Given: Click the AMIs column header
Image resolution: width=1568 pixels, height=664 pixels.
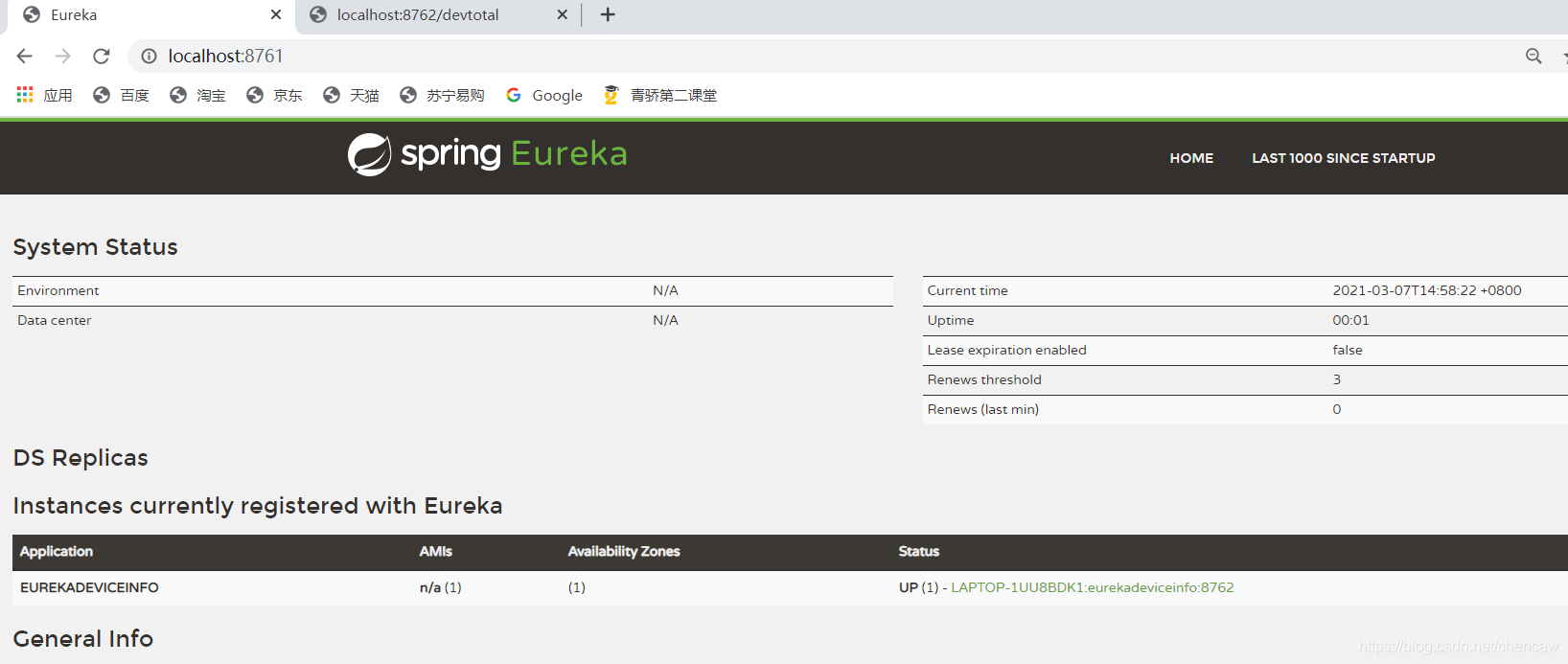Looking at the screenshot, I should (x=436, y=551).
